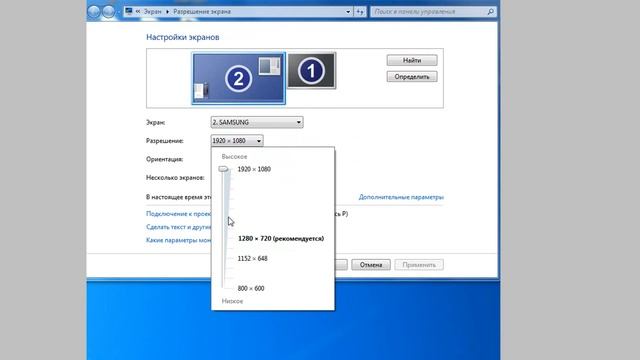Click the refresh button beside address bar
This screenshot has height=360, width=640.
coord(360,12)
